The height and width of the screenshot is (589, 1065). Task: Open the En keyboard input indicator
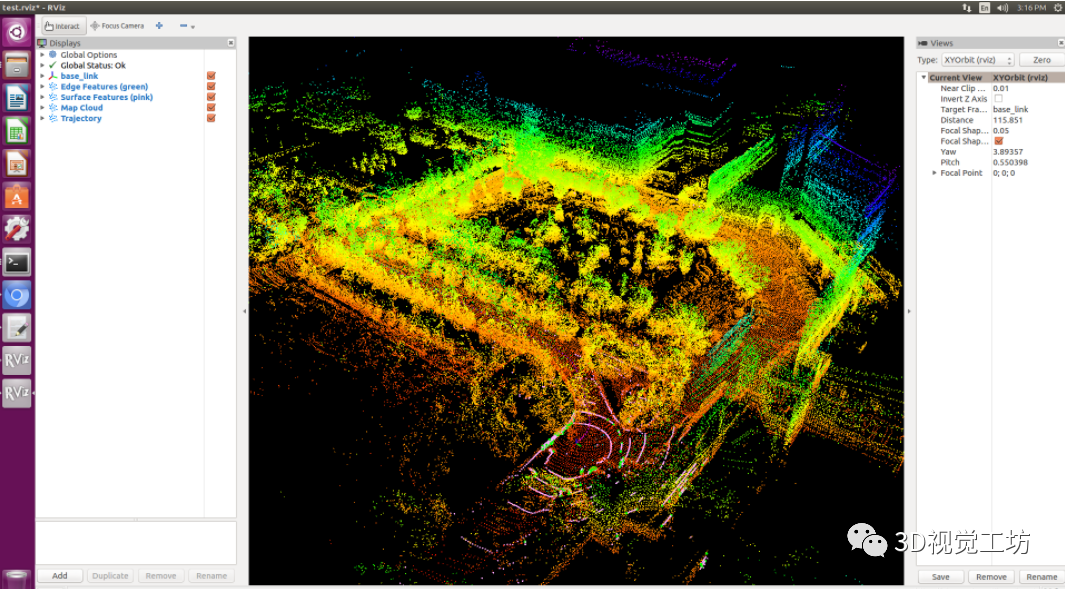pyautogui.click(x=984, y=7)
